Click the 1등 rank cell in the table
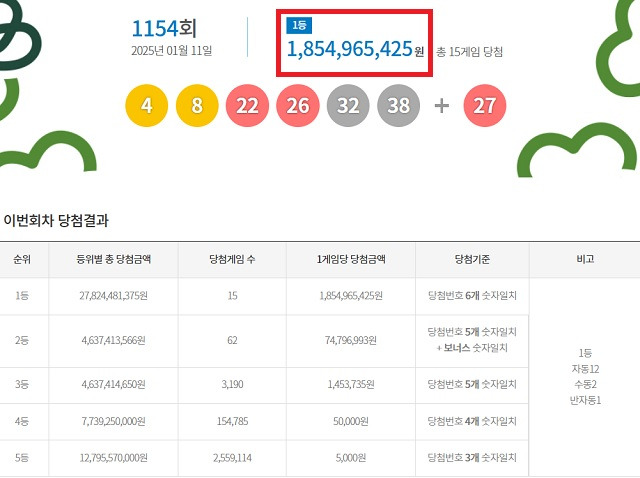 point(22,296)
